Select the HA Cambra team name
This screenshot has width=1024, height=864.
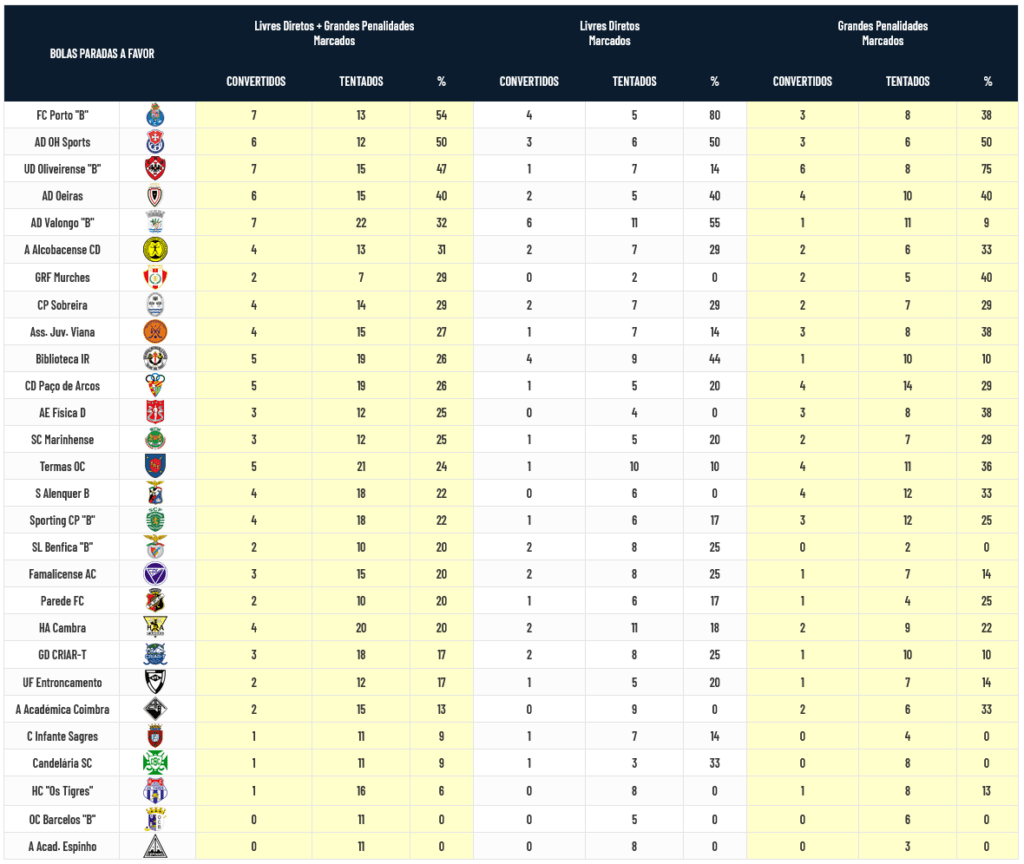tap(62, 628)
